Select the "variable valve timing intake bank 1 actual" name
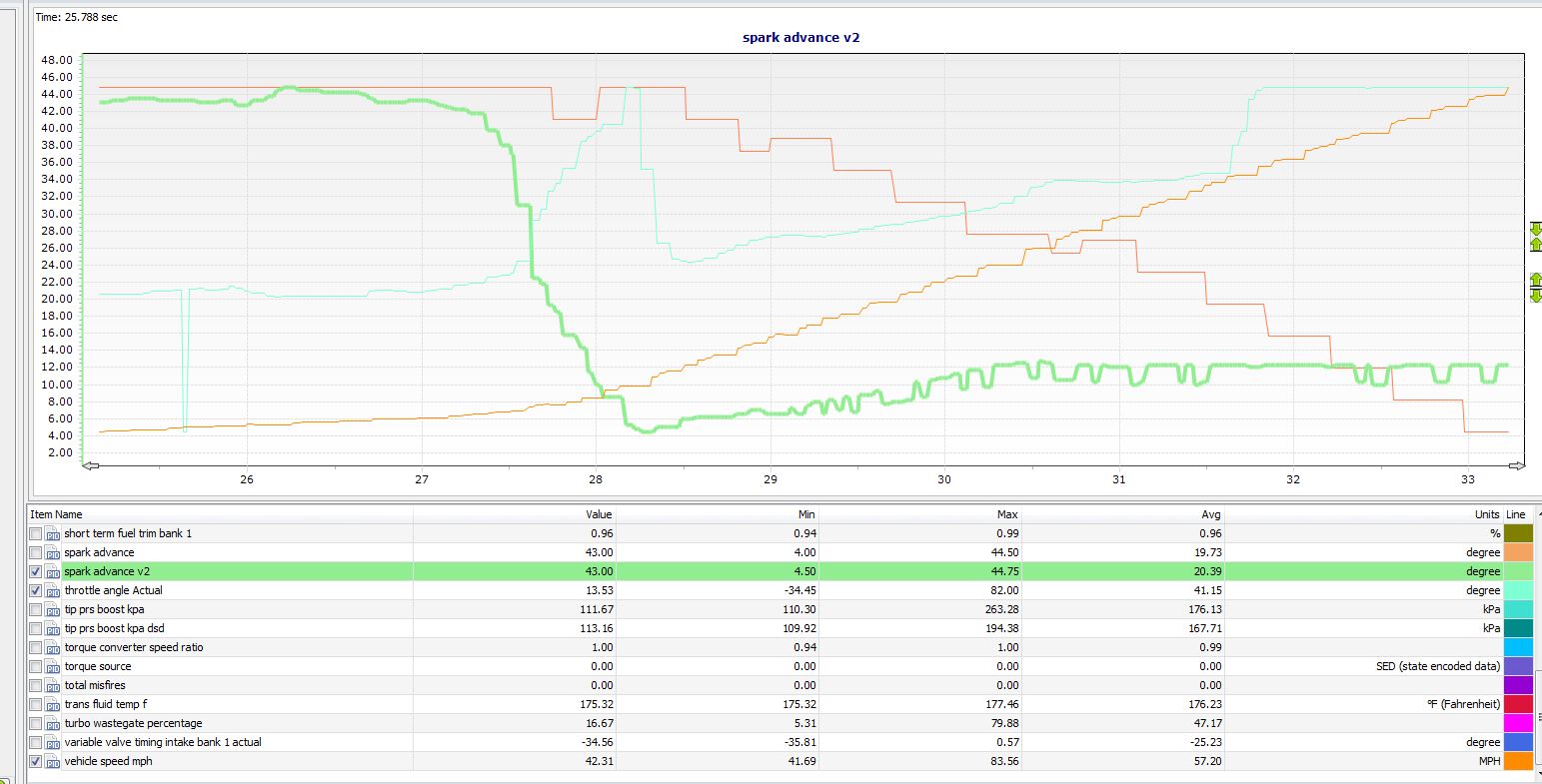The width and height of the screenshot is (1542, 784). (x=163, y=742)
